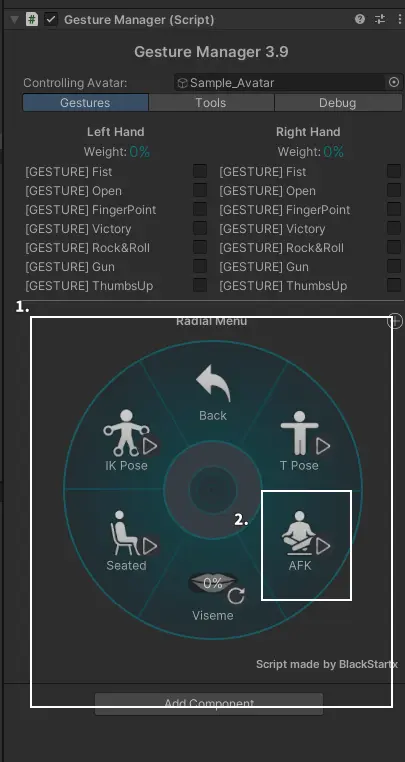Click the Left Hand Weight 0% value
This screenshot has width=405, height=762.
(140, 152)
